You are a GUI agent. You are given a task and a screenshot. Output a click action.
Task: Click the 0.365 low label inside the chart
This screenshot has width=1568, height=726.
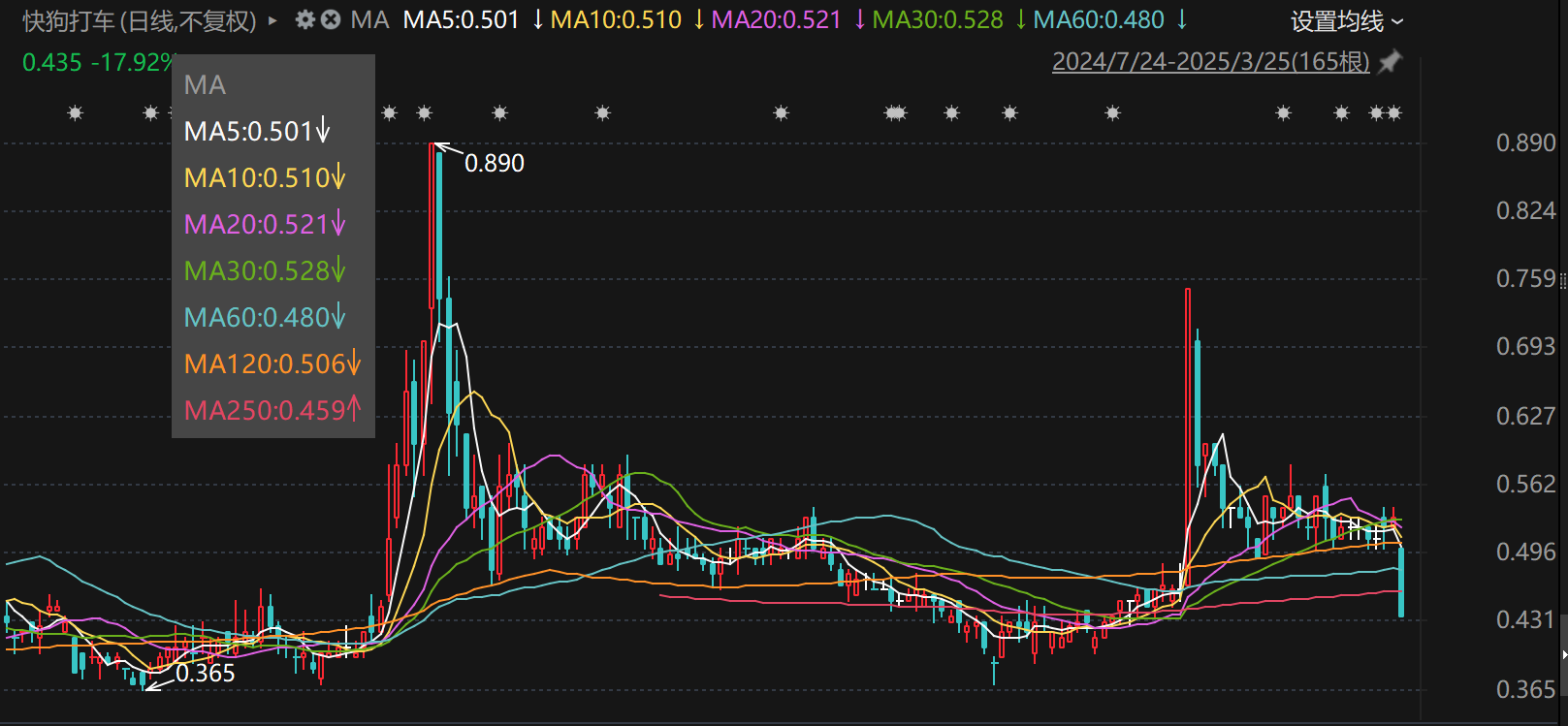tap(205, 673)
